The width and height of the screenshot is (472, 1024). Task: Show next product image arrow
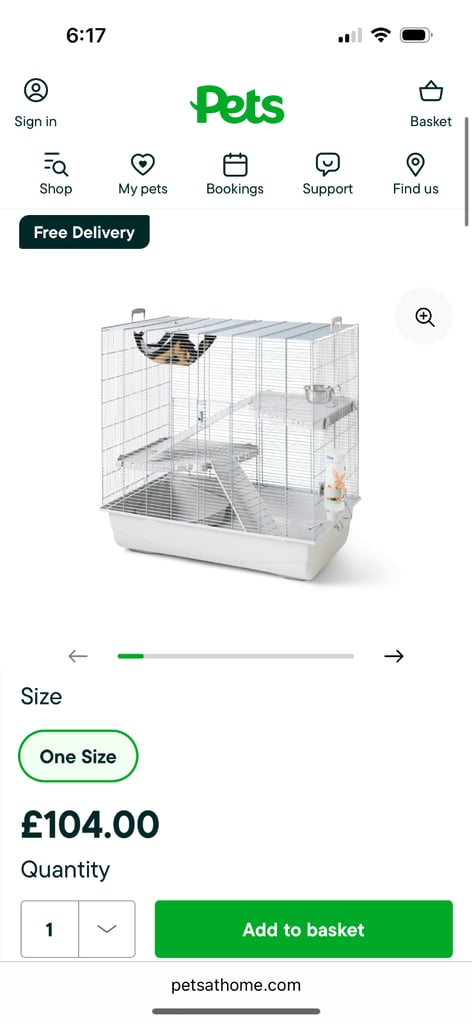pos(394,656)
